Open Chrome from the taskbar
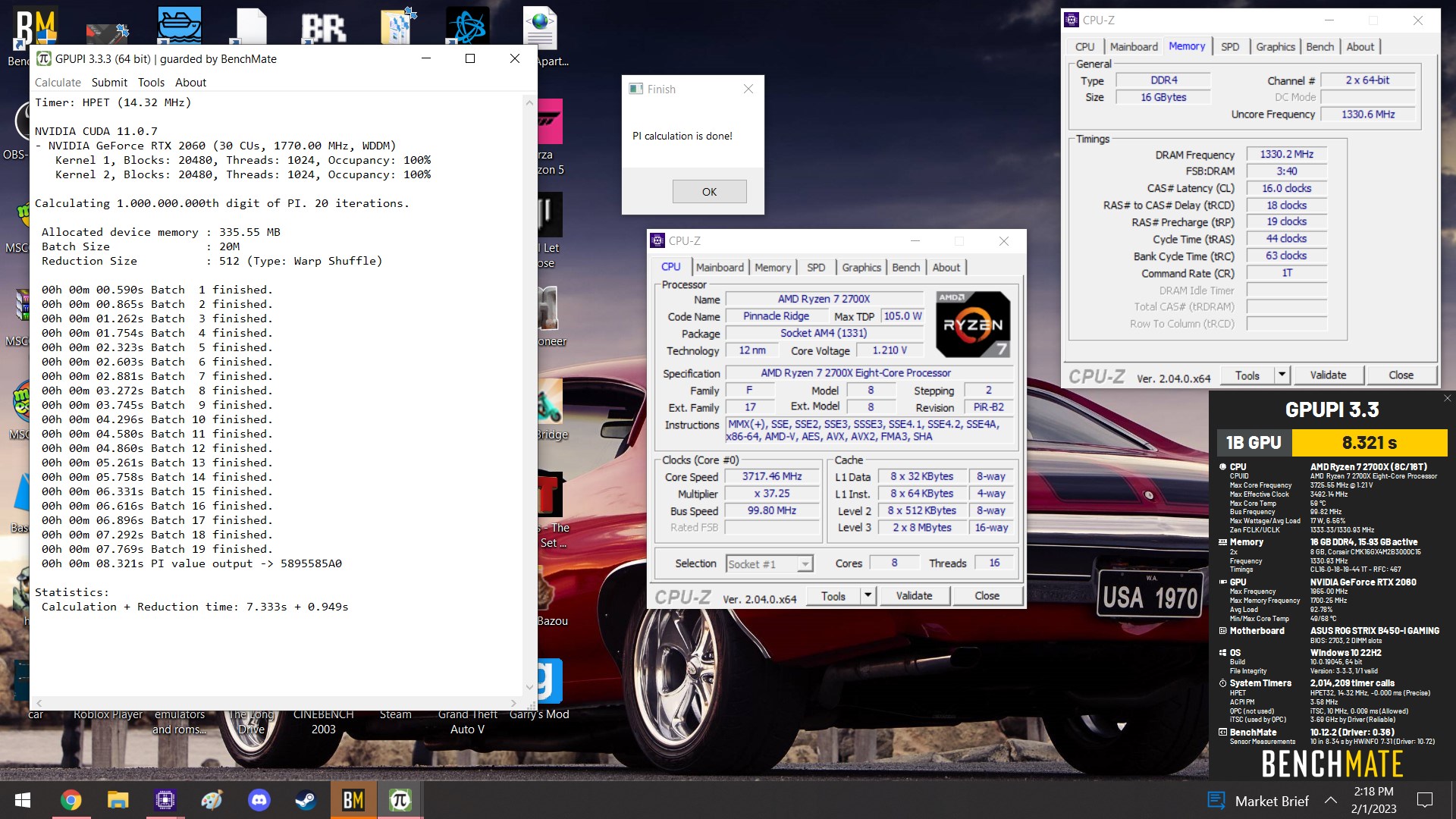The width and height of the screenshot is (1456, 819). [x=71, y=800]
